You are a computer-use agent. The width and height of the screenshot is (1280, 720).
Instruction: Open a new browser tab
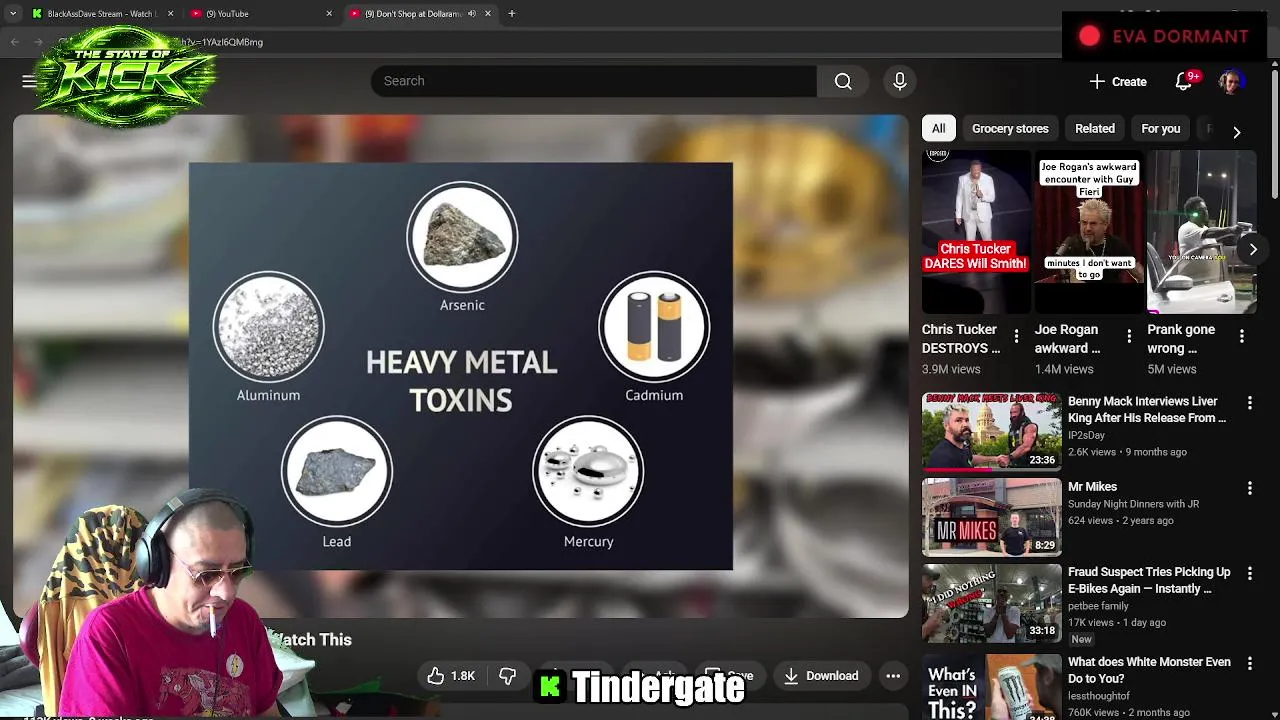point(512,13)
